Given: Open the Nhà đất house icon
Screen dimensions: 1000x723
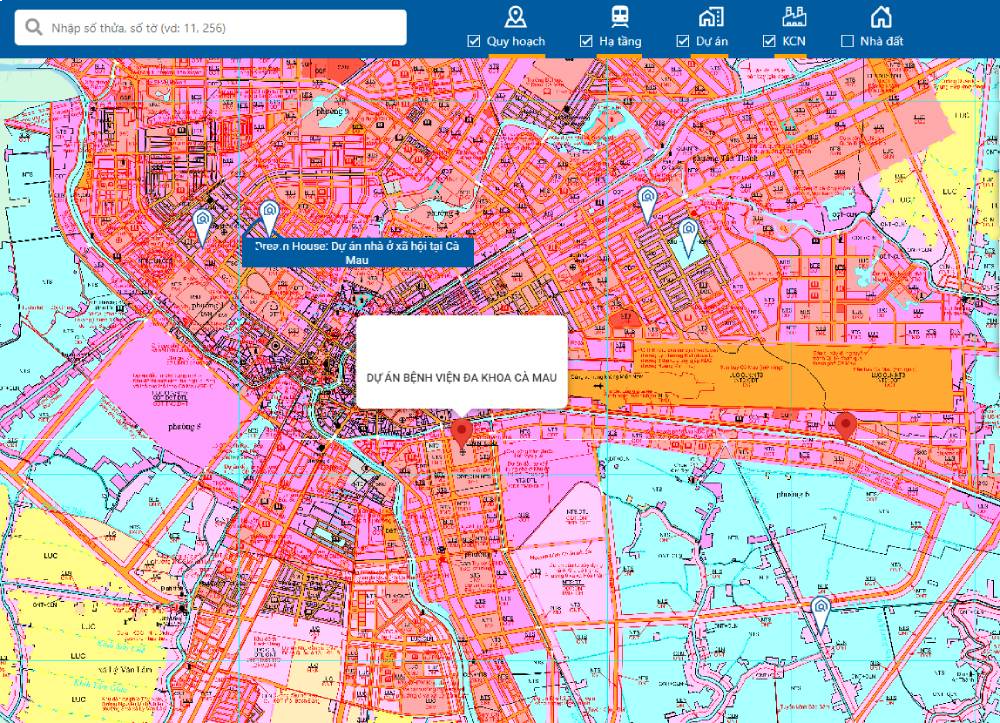Looking at the screenshot, I should pyautogui.click(x=880, y=16).
